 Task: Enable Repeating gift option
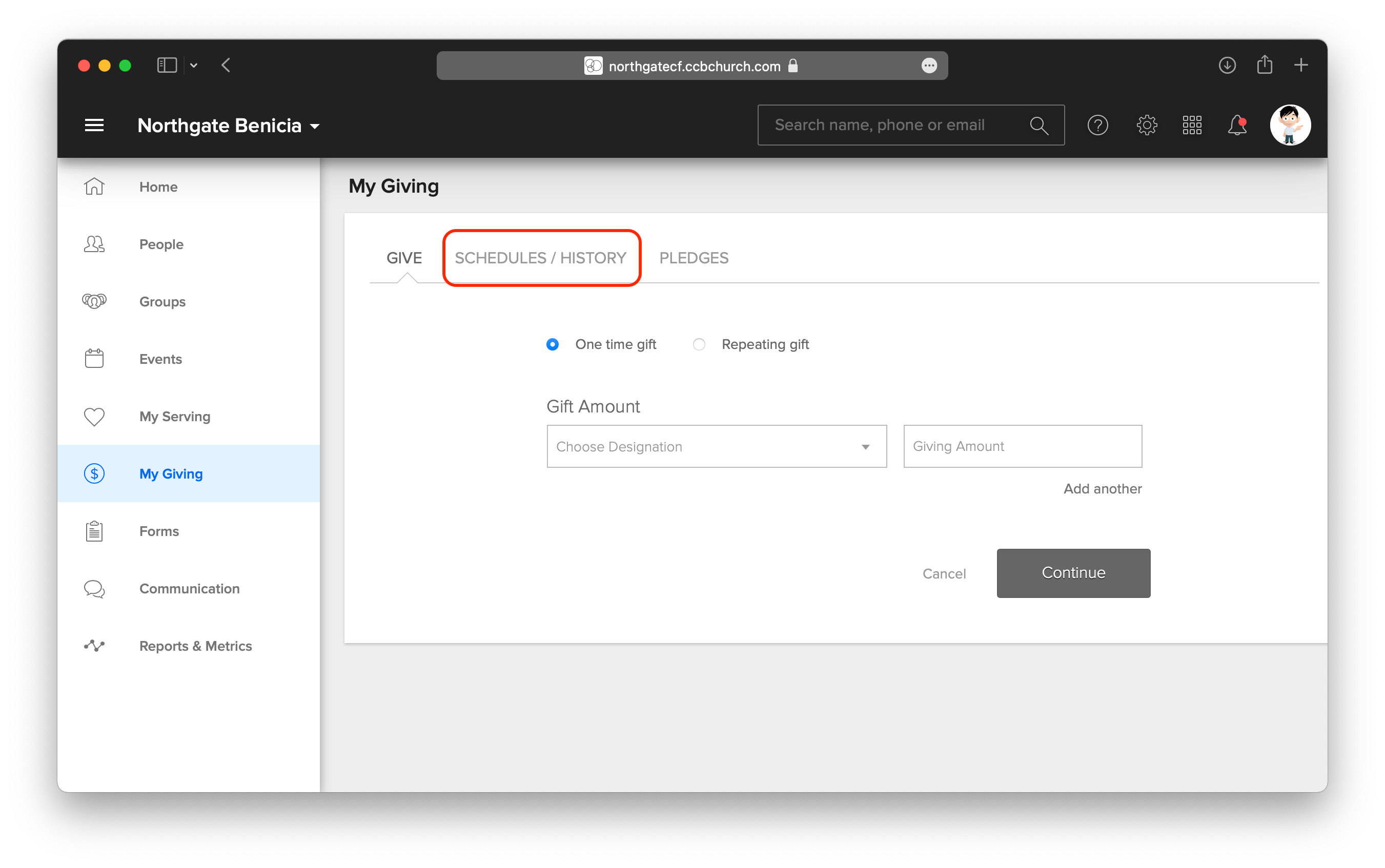point(700,344)
